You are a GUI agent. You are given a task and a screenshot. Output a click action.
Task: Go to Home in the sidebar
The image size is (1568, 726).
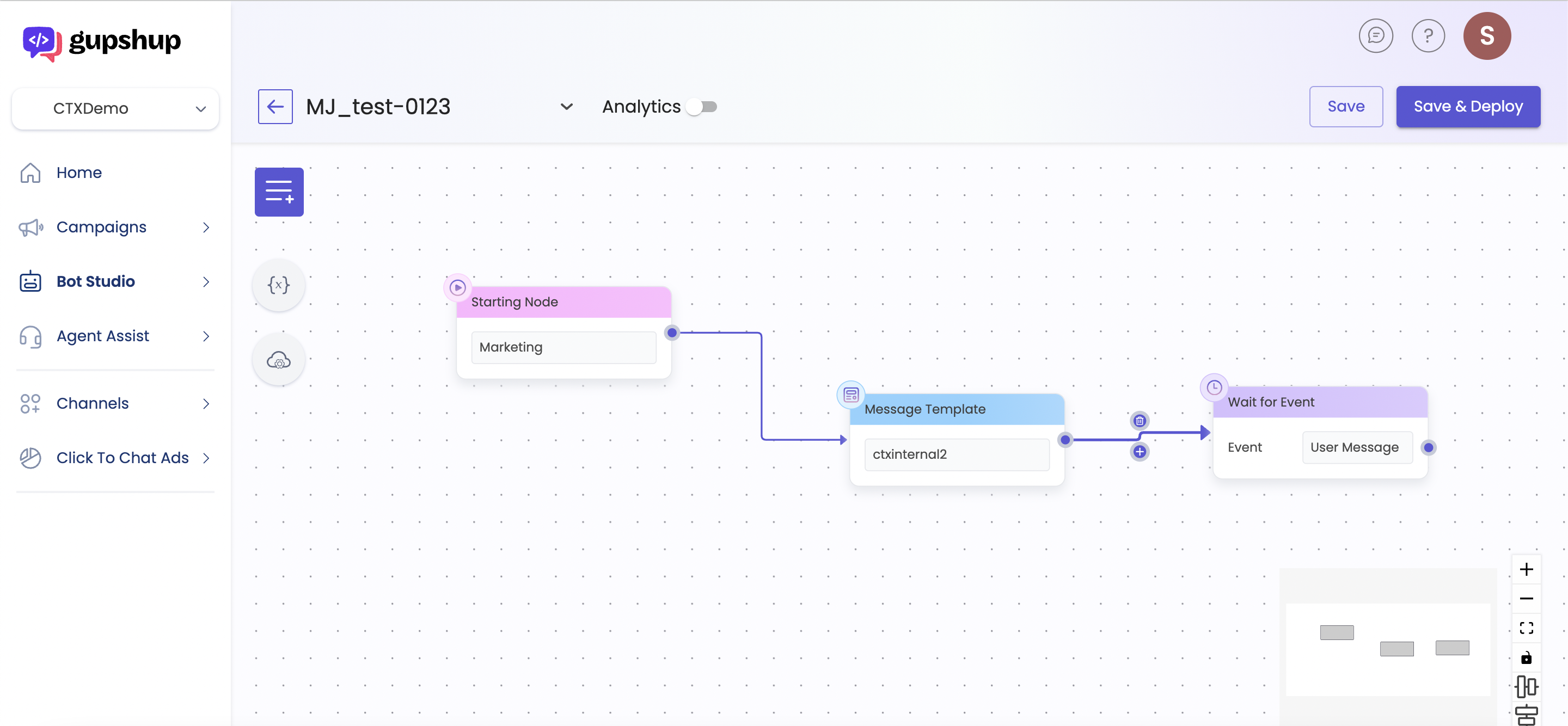click(79, 173)
